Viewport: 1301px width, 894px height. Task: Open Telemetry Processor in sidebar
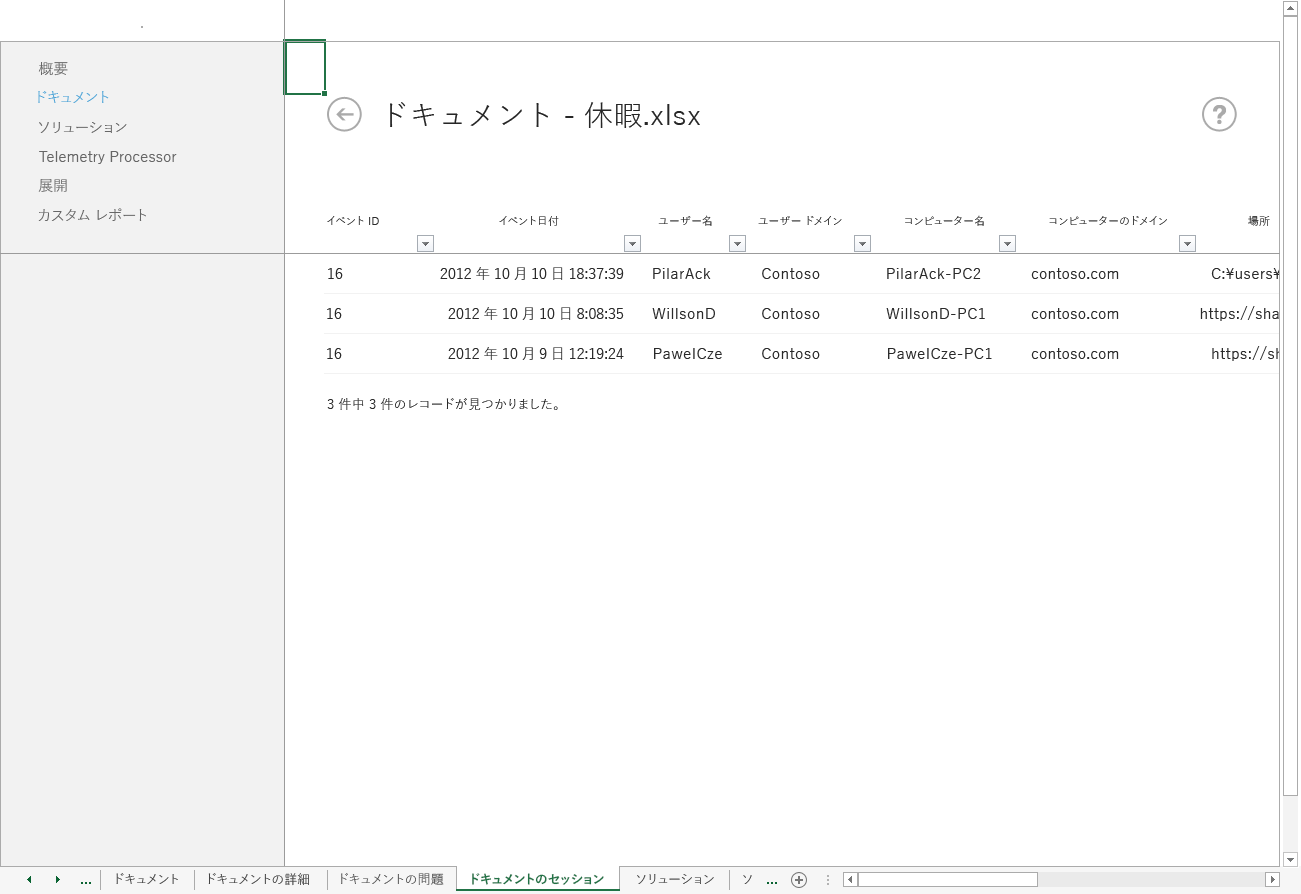[x=107, y=157]
